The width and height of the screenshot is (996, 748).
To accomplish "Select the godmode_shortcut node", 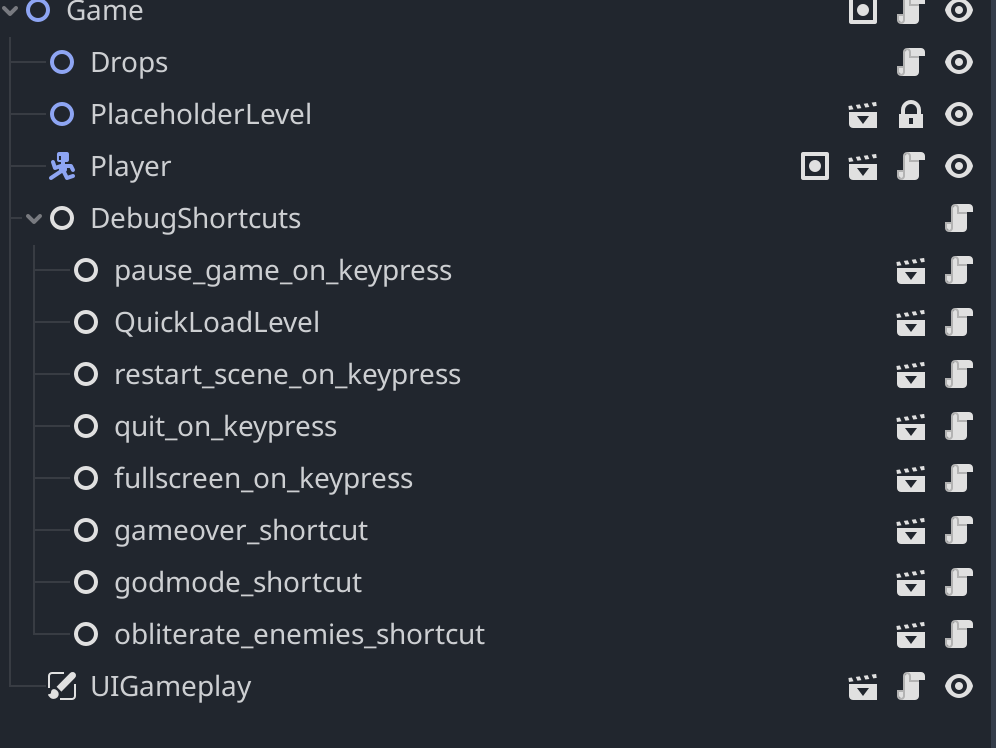I will 238,582.
